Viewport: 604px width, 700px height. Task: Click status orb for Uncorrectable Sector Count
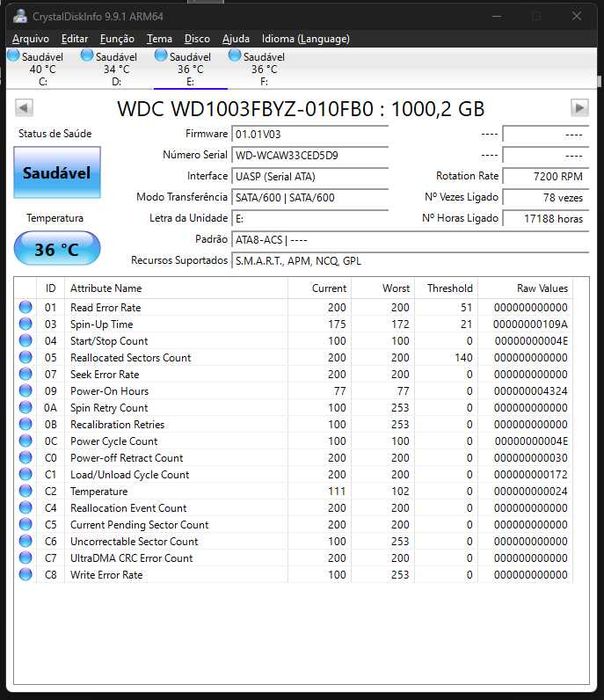[x=25, y=541]
